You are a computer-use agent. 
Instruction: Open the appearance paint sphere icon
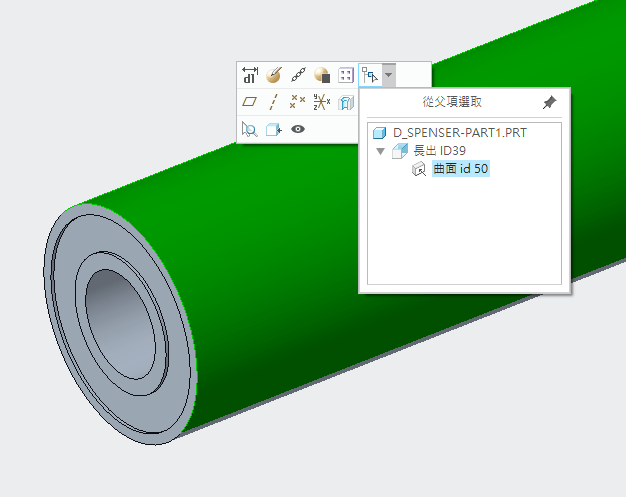(x=274, y=75)
